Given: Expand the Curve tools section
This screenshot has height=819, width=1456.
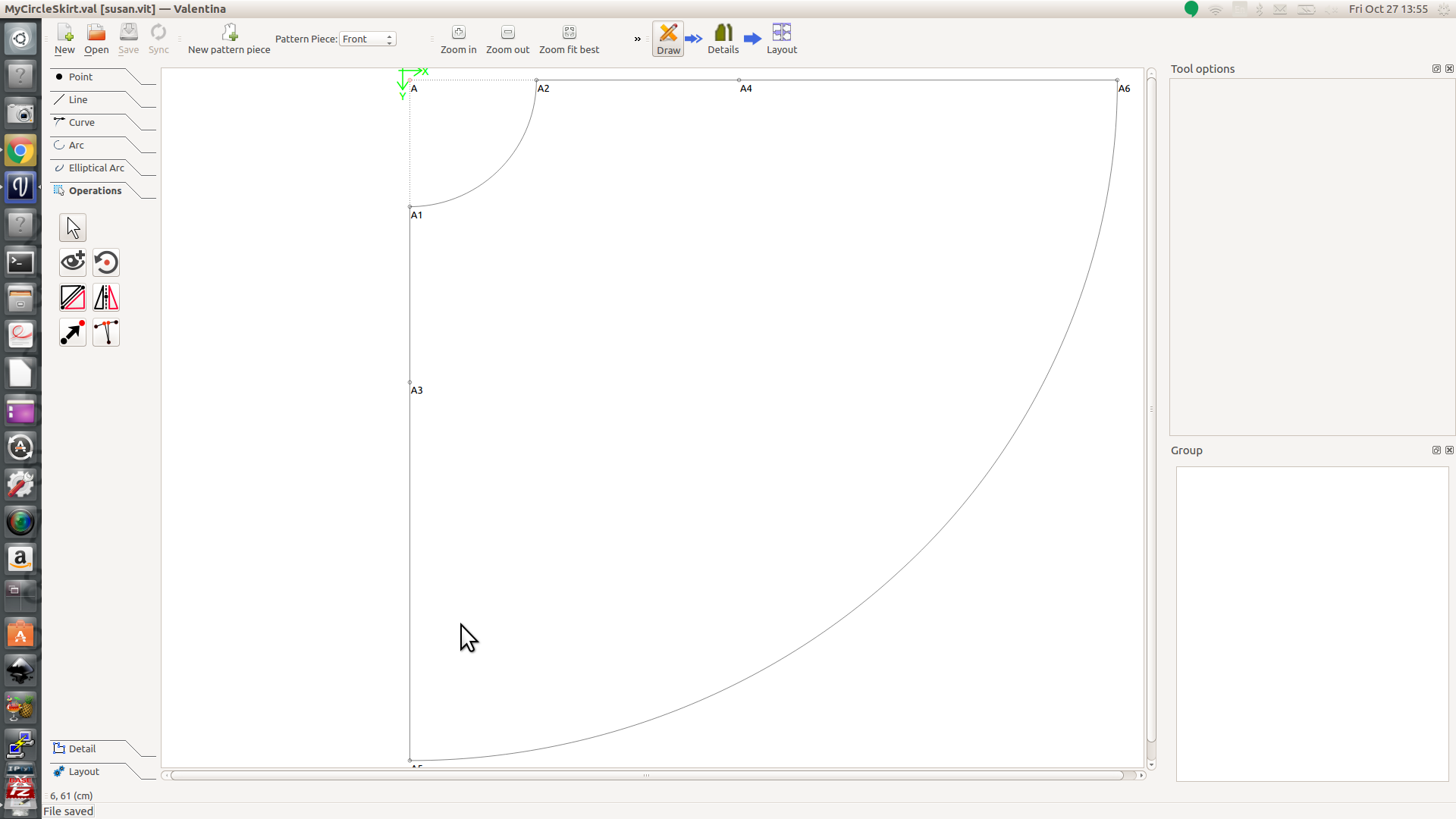Looking at the screenshot, I should pos(82,122).
